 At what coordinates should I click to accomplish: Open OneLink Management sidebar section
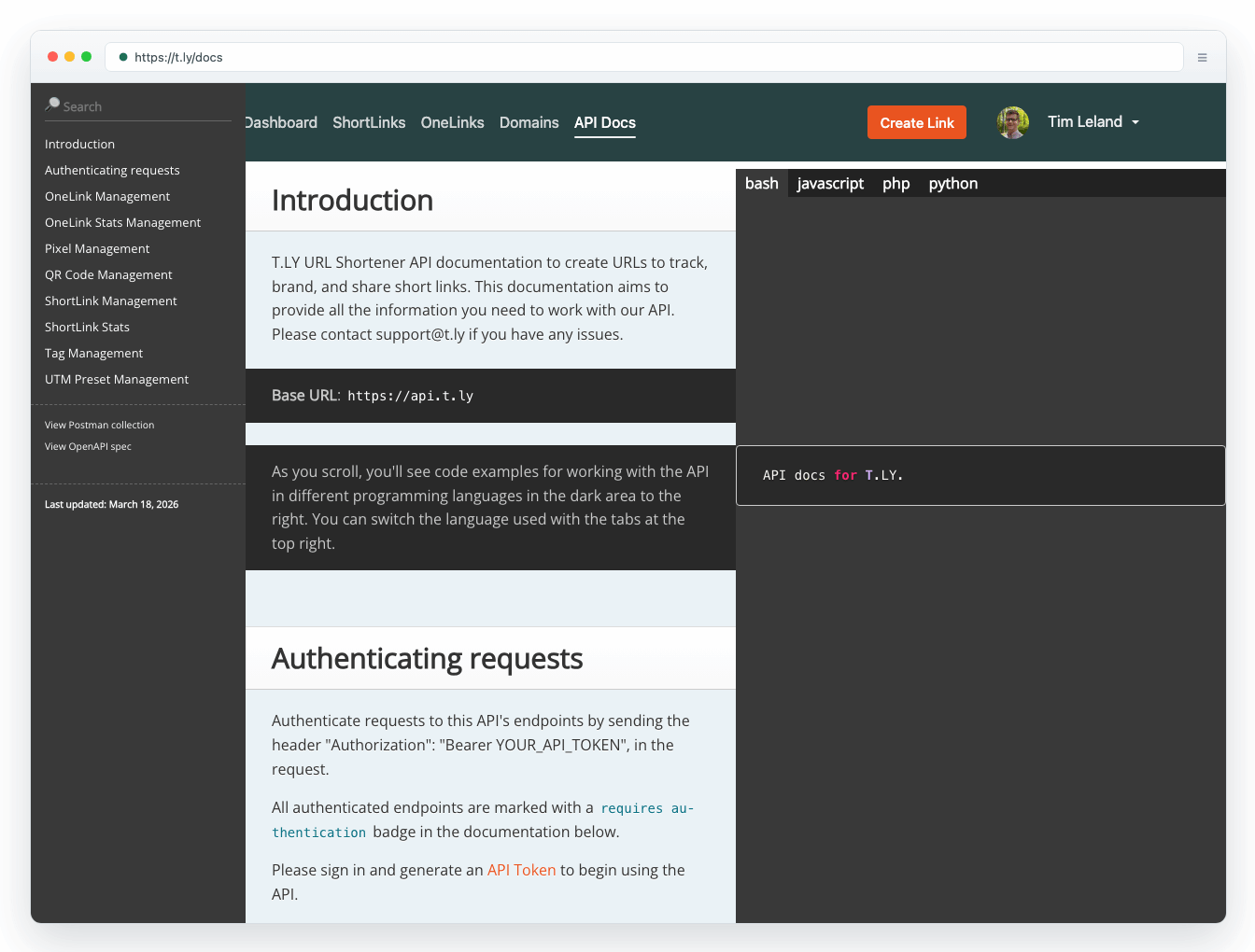pos(107,196)
